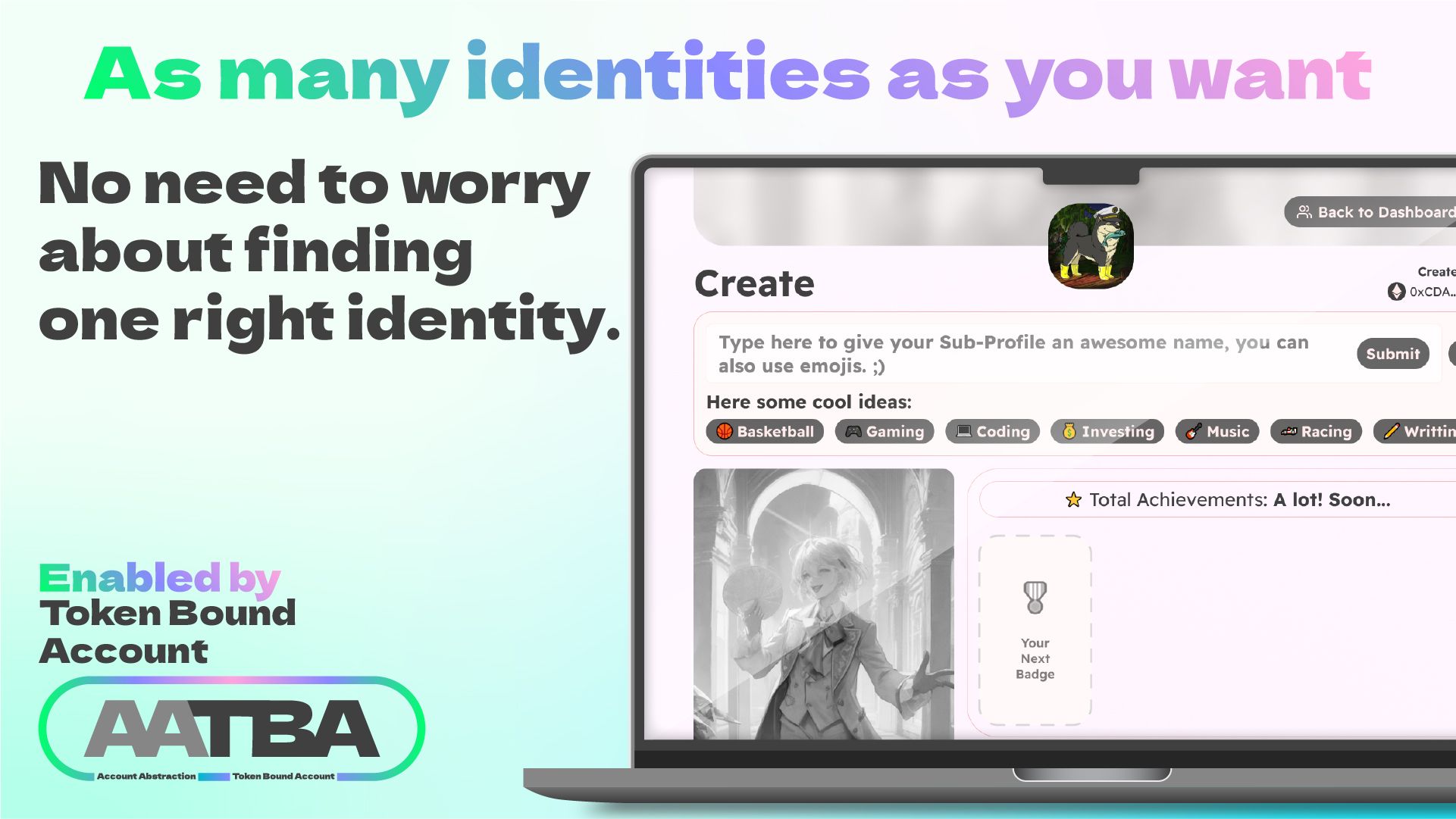The height and width of the screenshot is (819, 1456).
Task: Click the Writing sub-profile idea icon
Action: (x=1391, y=431)
